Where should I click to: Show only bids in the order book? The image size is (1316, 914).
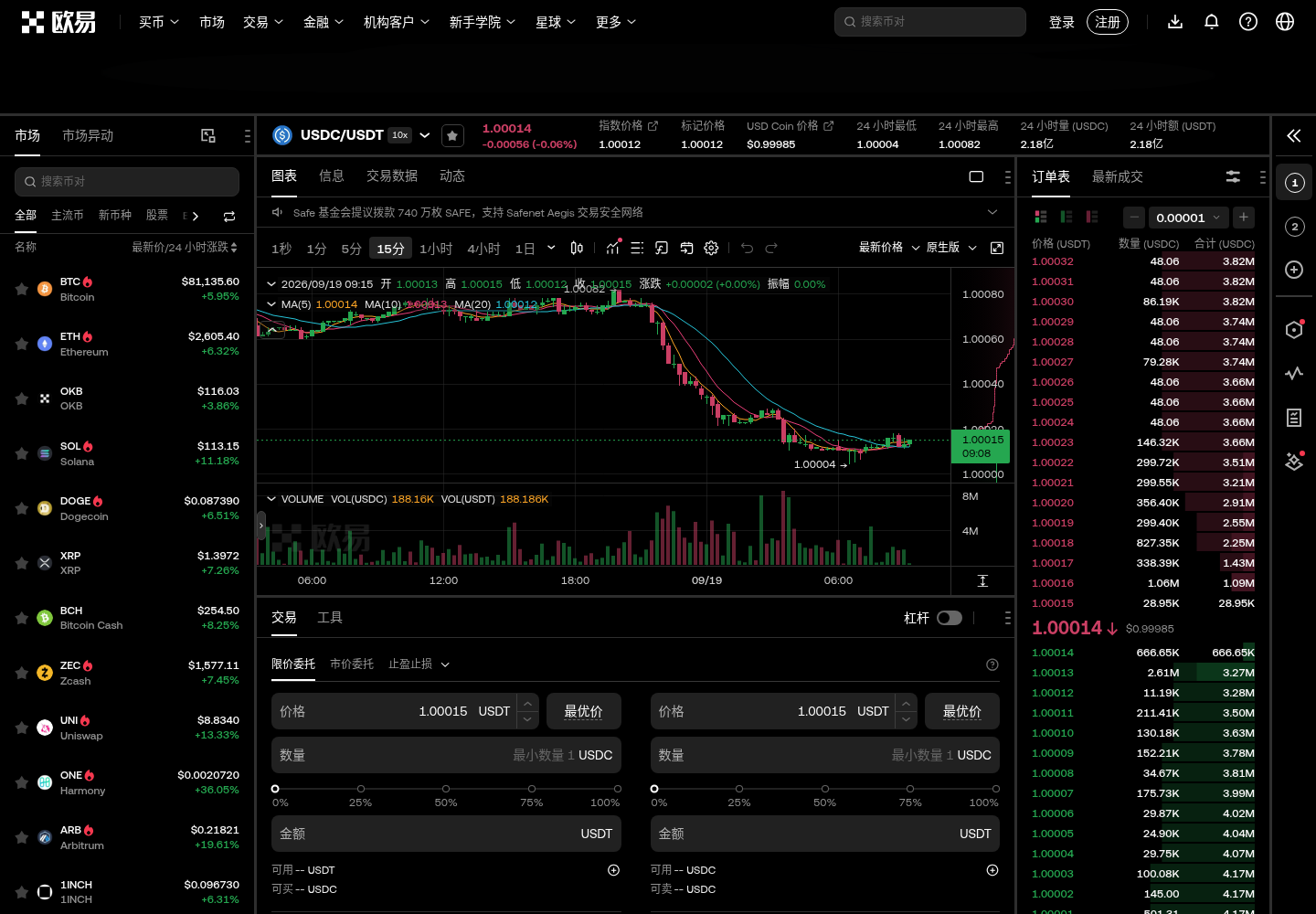1066,217
